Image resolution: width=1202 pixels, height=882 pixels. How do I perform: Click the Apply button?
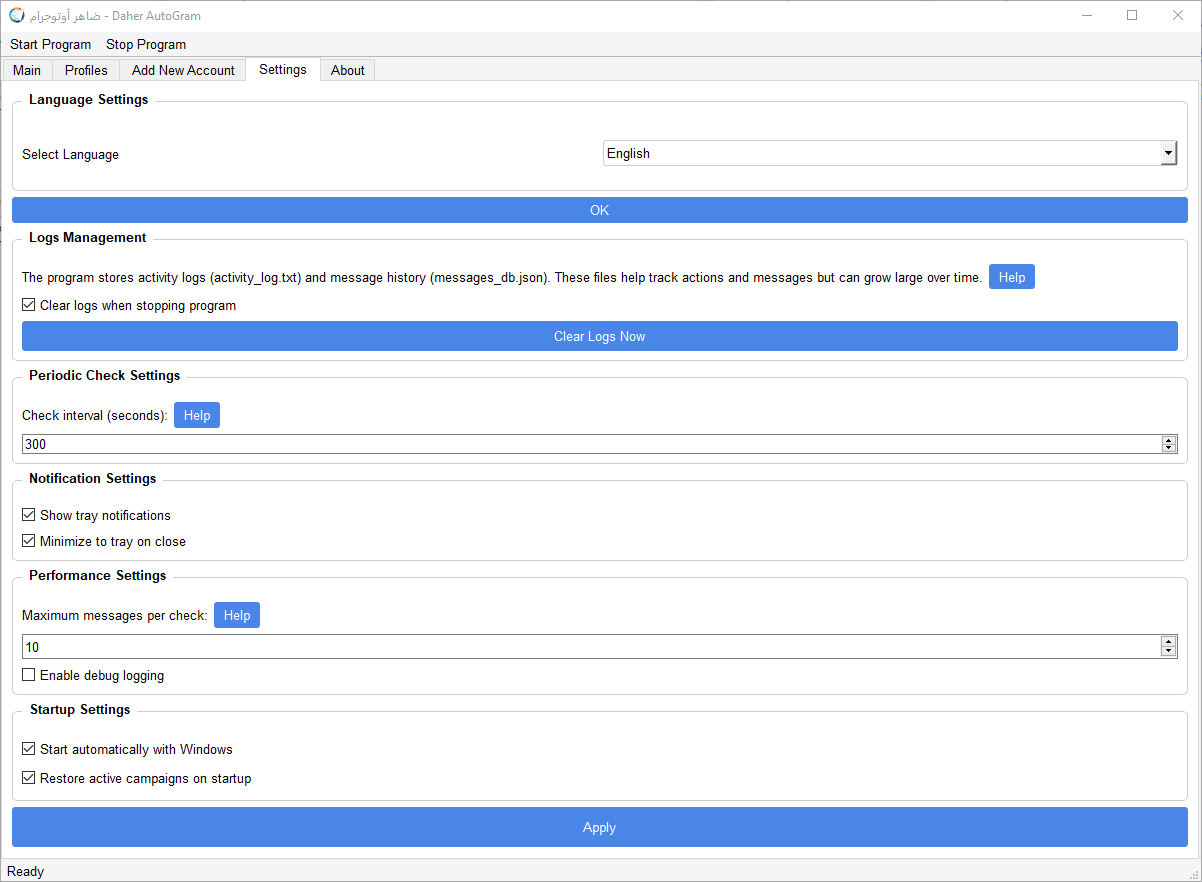point(599,827)
